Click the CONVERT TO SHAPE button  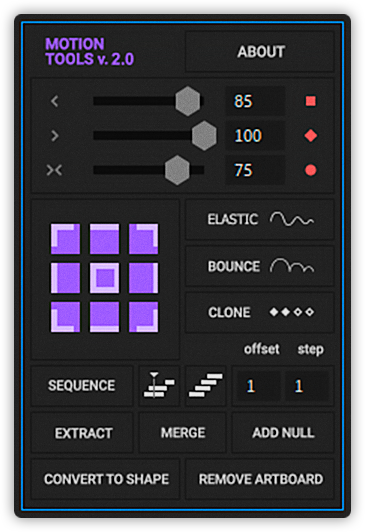[x=105, y=479]
